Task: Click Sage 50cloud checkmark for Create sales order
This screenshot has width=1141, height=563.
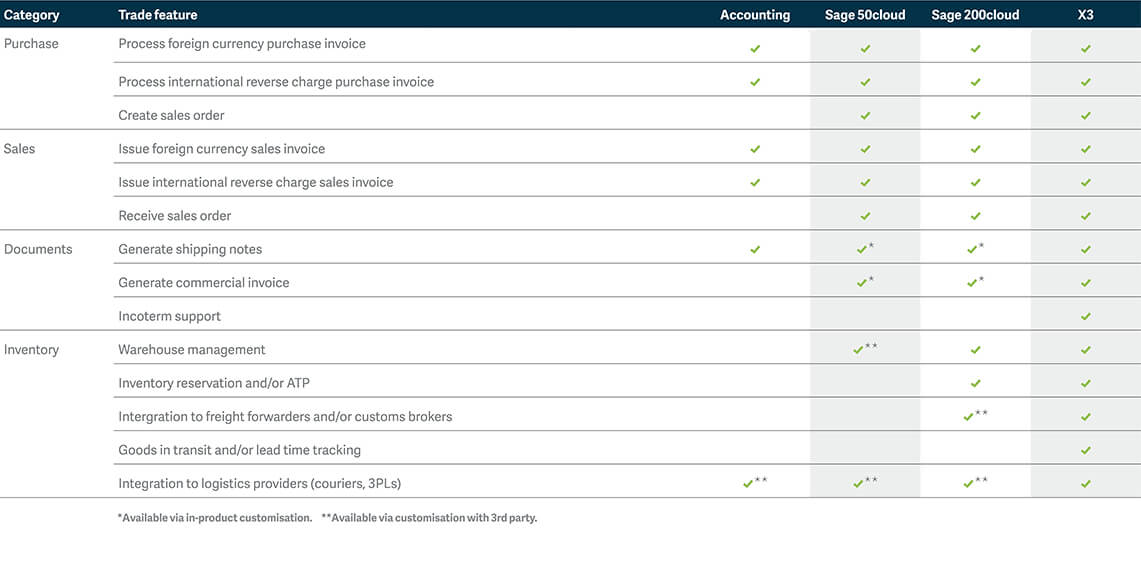Action: click(x=865, y=116)
